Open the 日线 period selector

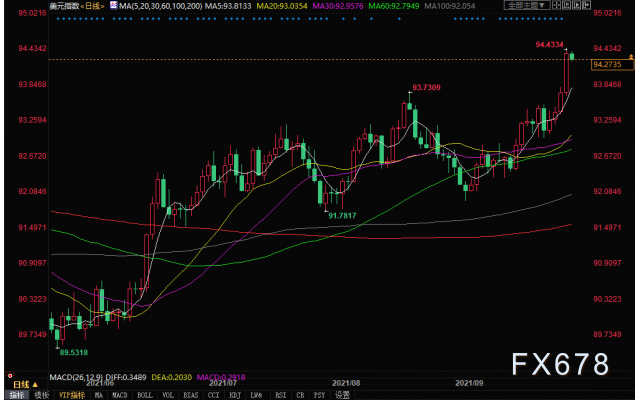point(25,384)
